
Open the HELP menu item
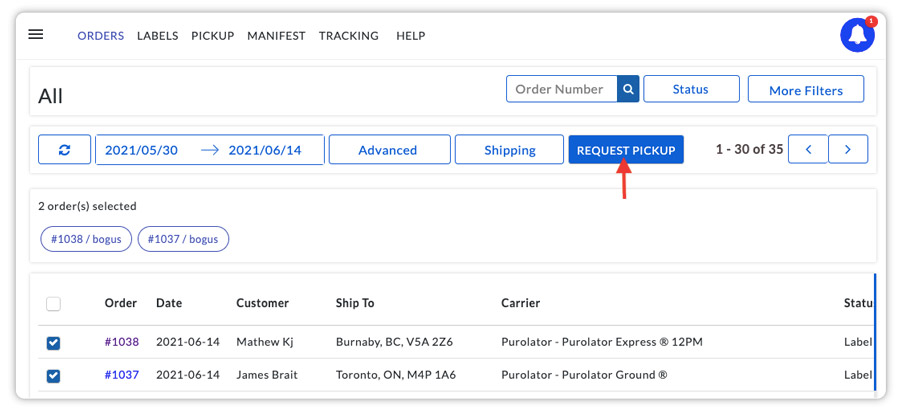411,36
